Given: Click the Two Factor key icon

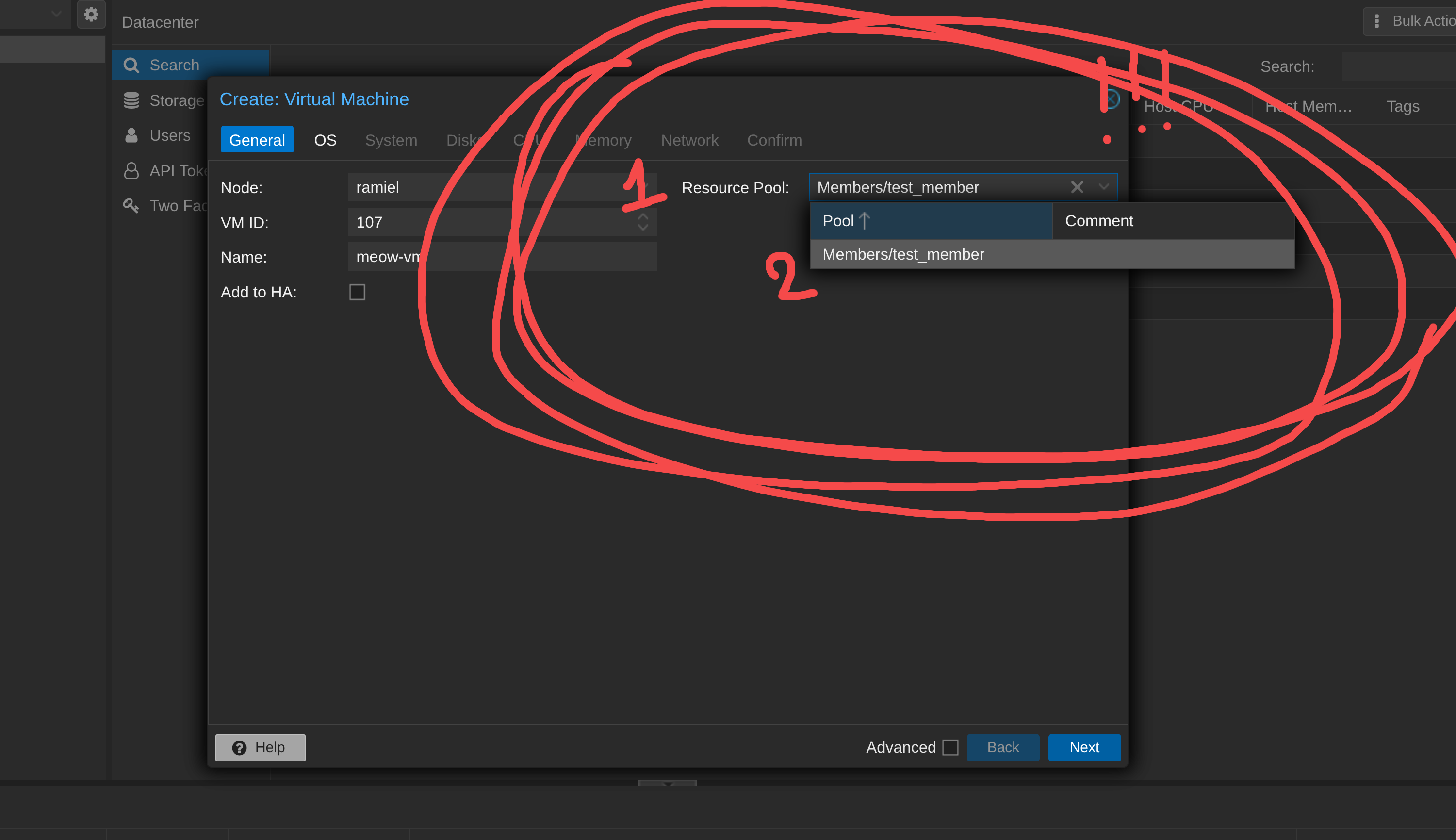Looking at the screenshot, I should tap(131, 205).
